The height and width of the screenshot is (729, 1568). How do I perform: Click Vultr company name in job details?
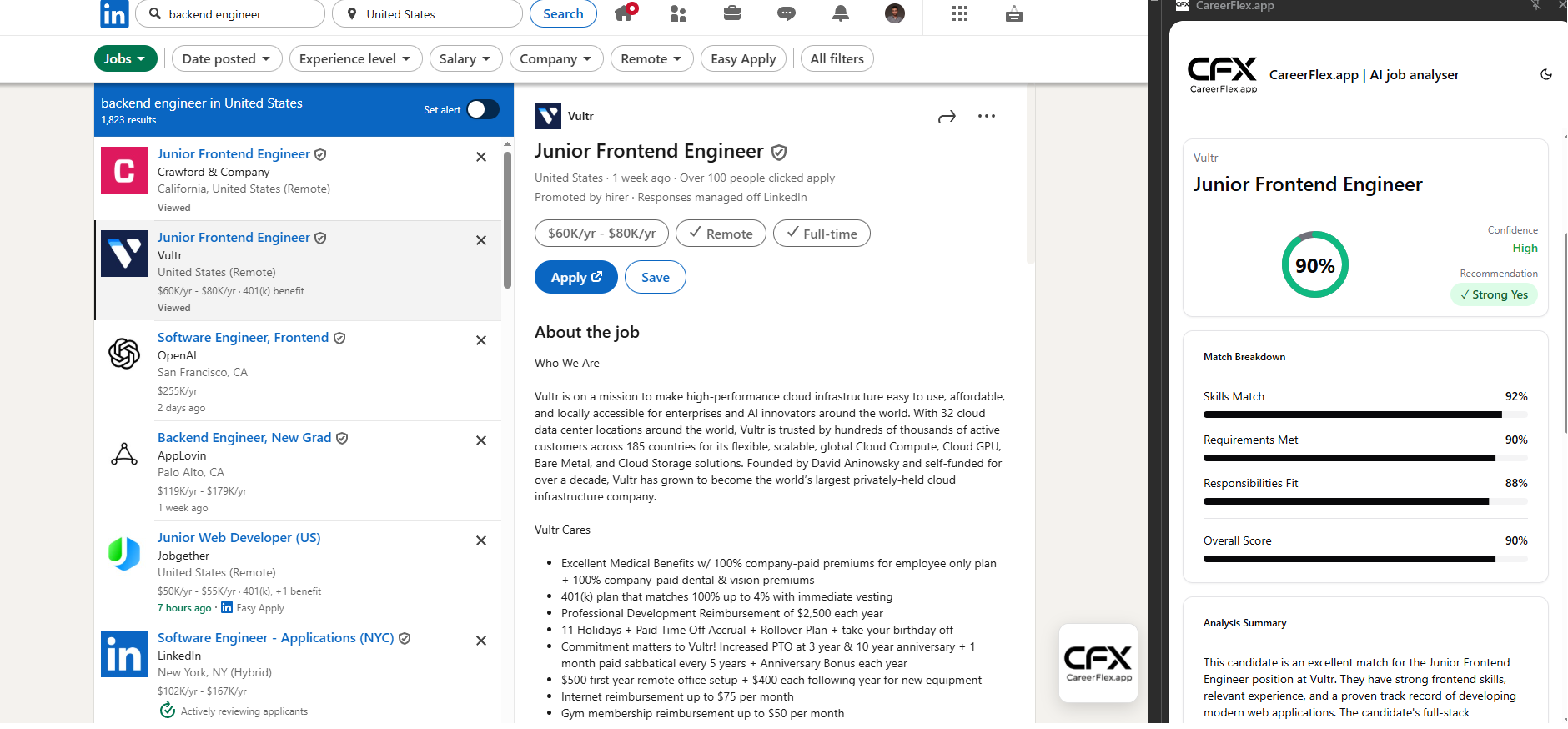(x=580, y=116)
